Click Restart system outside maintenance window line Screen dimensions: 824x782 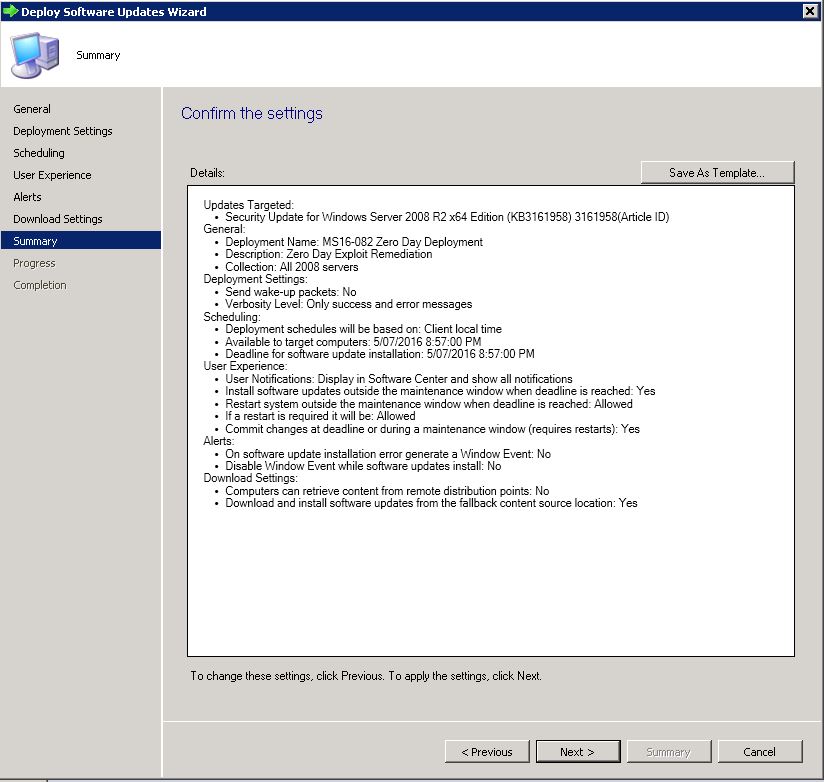pos(429,404)
